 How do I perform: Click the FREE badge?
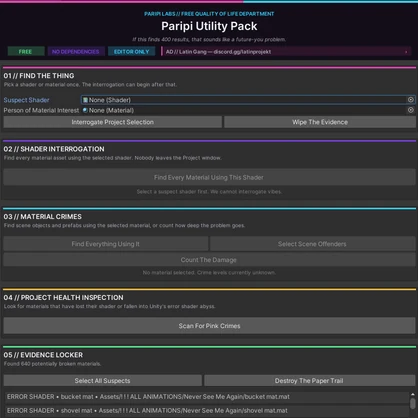pos(26,52)
